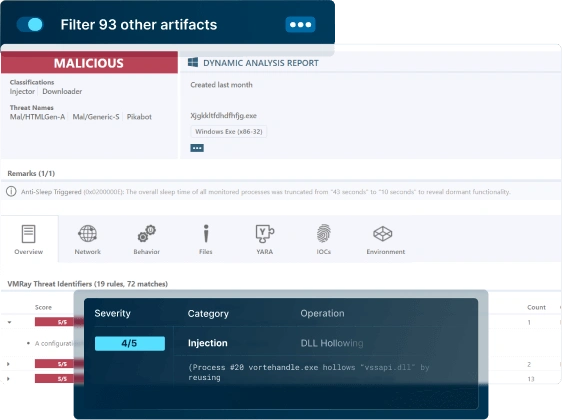Image resolution: width=562 pixels, height=420 pixels.
Task: Toggle the Filter 93 other artifacts switch
Action: click(x=30, y=25)
